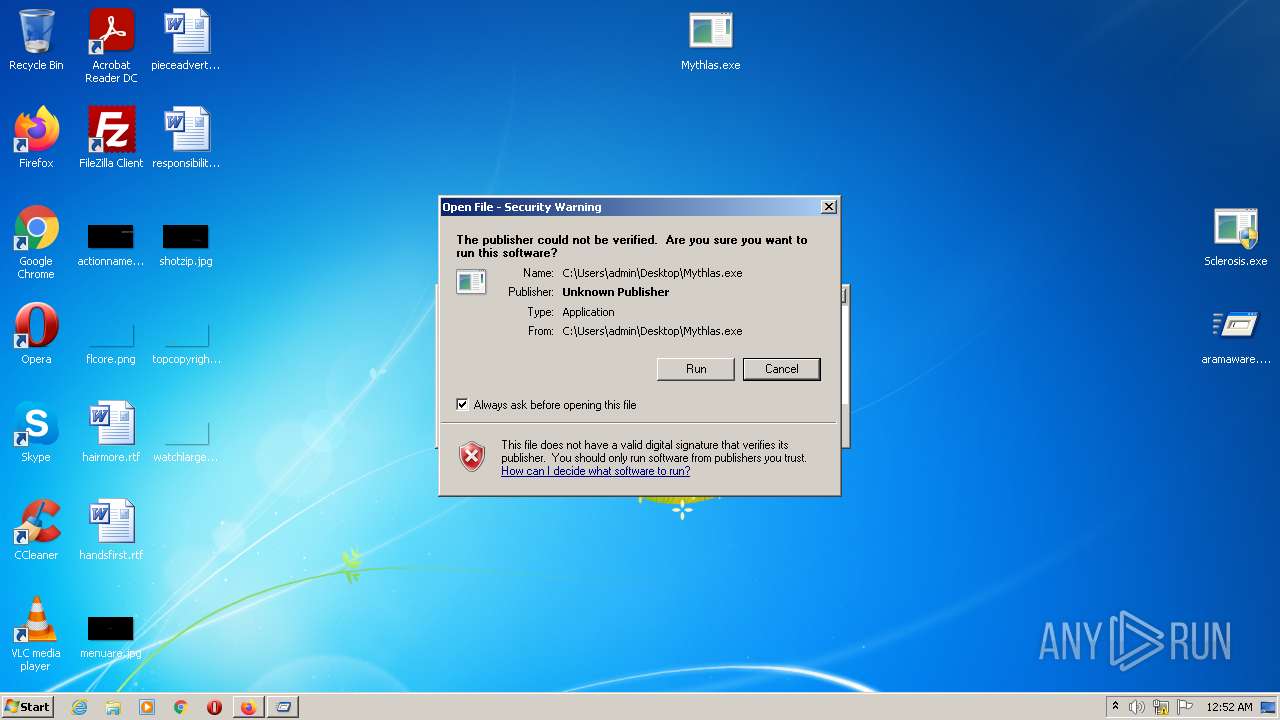
Task: Open Windows Explorer from taskbar
Action: 113,707
